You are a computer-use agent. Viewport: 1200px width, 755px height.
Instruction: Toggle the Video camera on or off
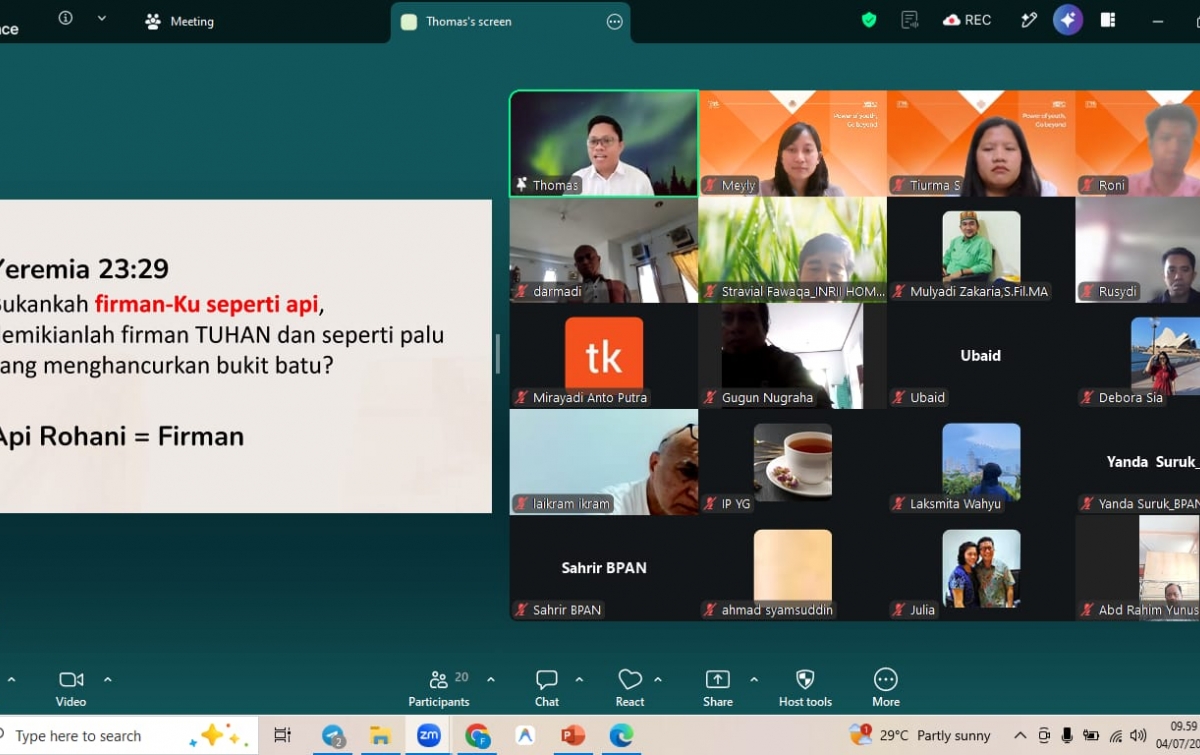pos(71,680)
